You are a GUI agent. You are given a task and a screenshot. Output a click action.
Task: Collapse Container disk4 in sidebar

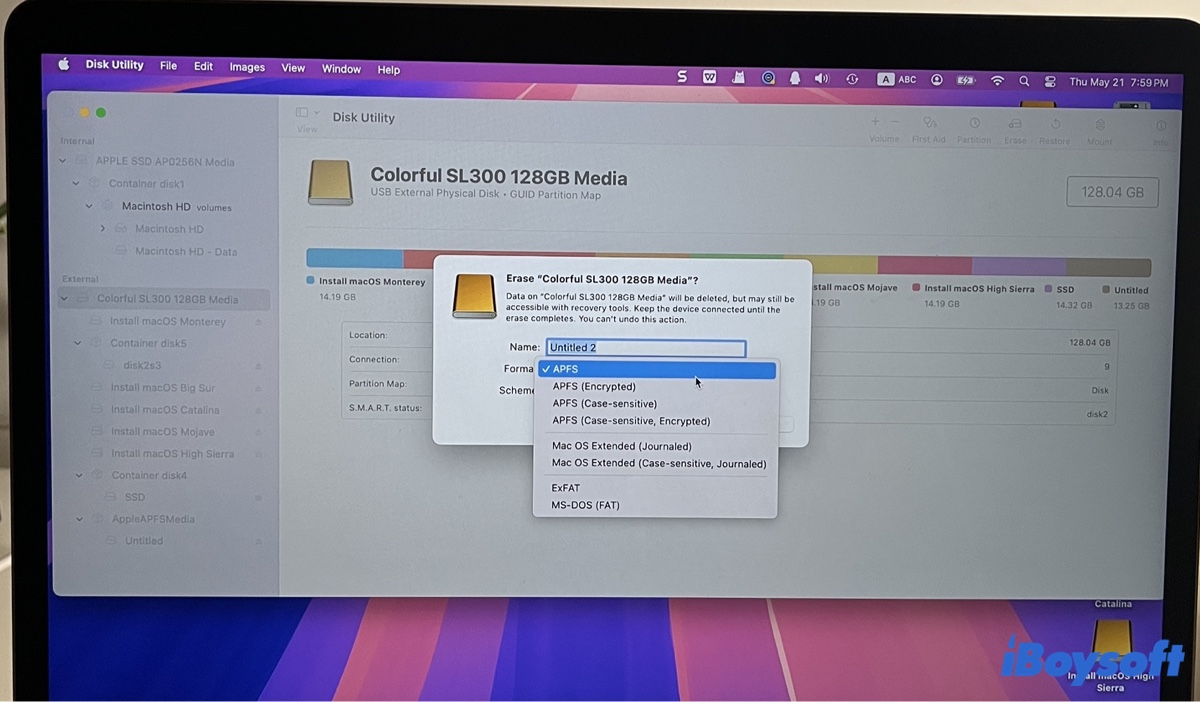(x=78, y=475)
